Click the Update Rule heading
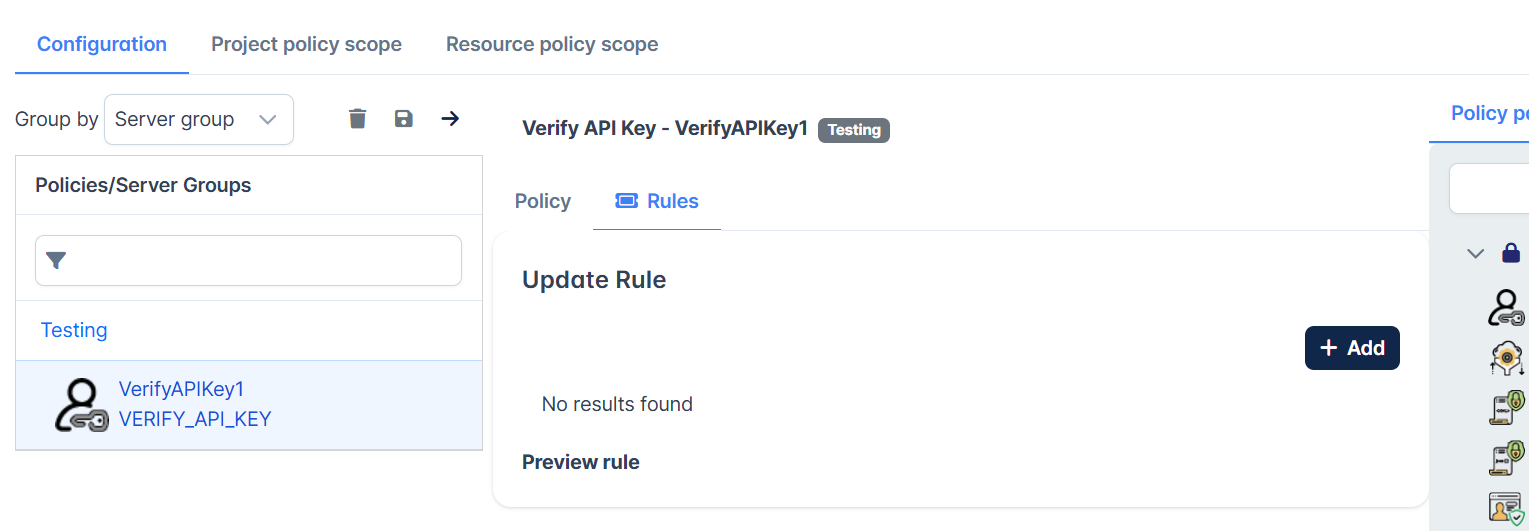The height and width of the screenshot is (531, 1529). (594, 280)
